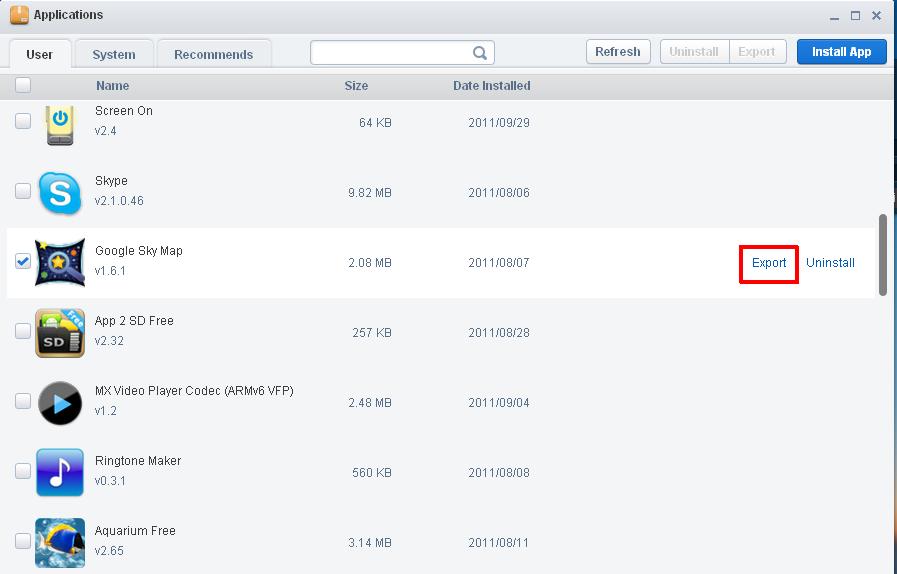Click the Refresh button
The height and width of the screenshot is (574, 897).
tap(618, 52)
